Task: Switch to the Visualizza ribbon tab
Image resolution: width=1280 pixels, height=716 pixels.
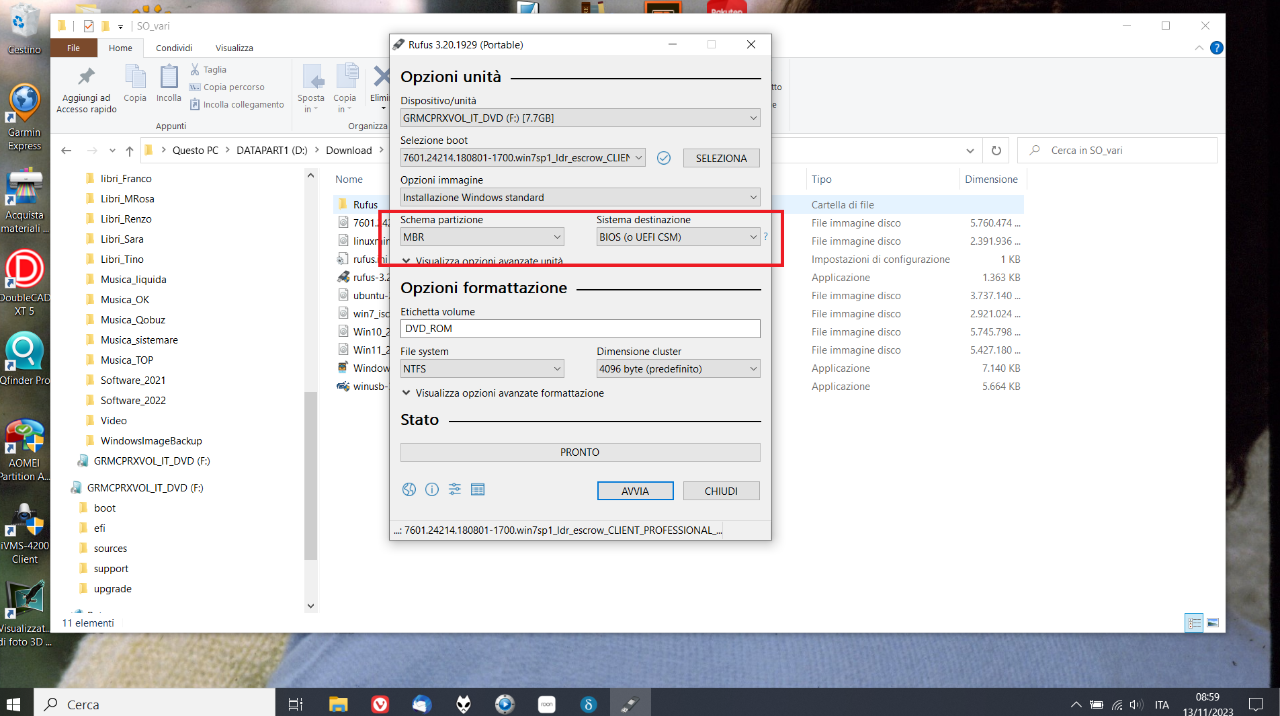Action: pos(234,47)
